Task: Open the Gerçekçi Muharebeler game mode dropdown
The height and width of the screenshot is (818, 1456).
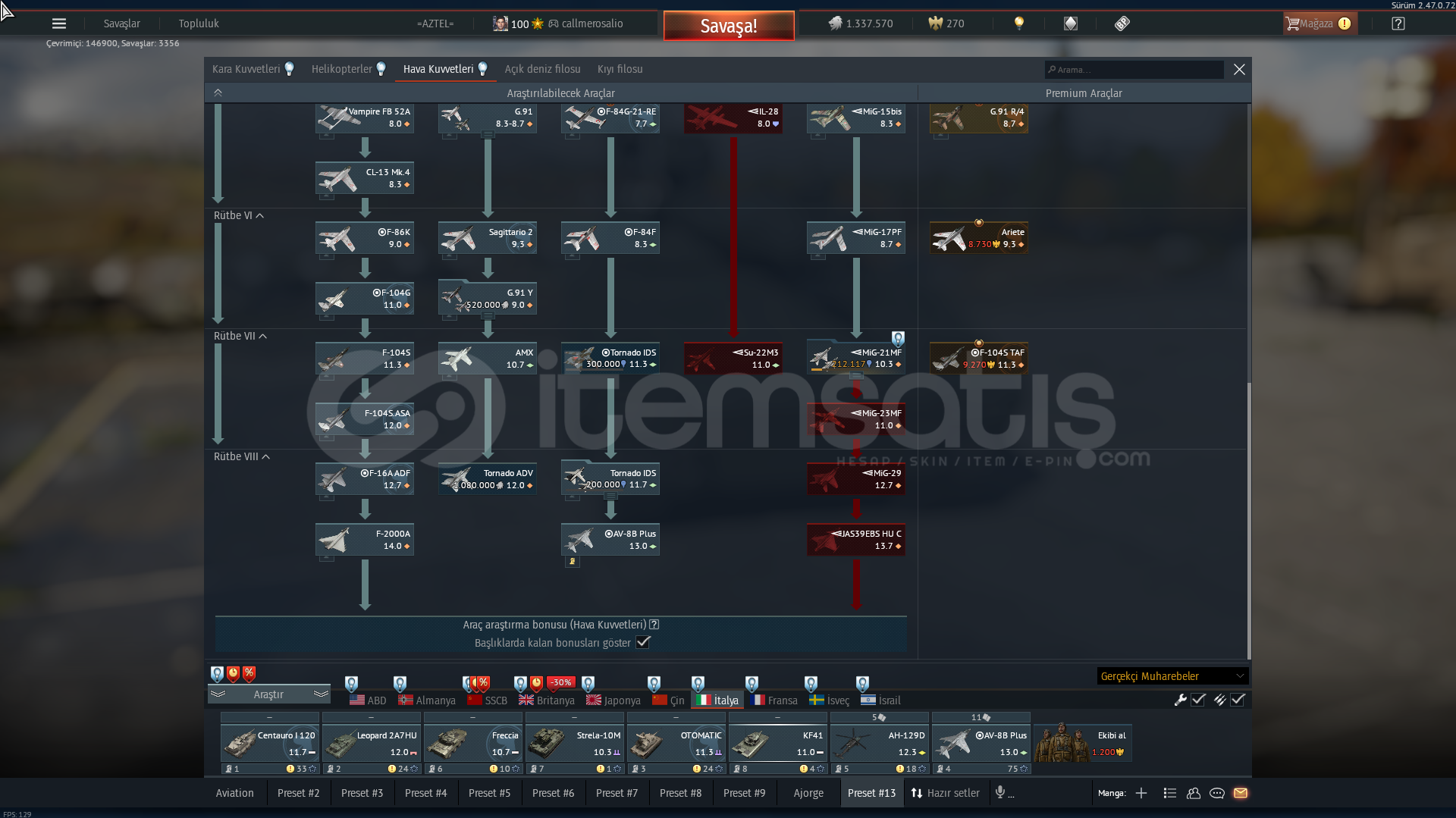Action: (x=1172, y=676)
